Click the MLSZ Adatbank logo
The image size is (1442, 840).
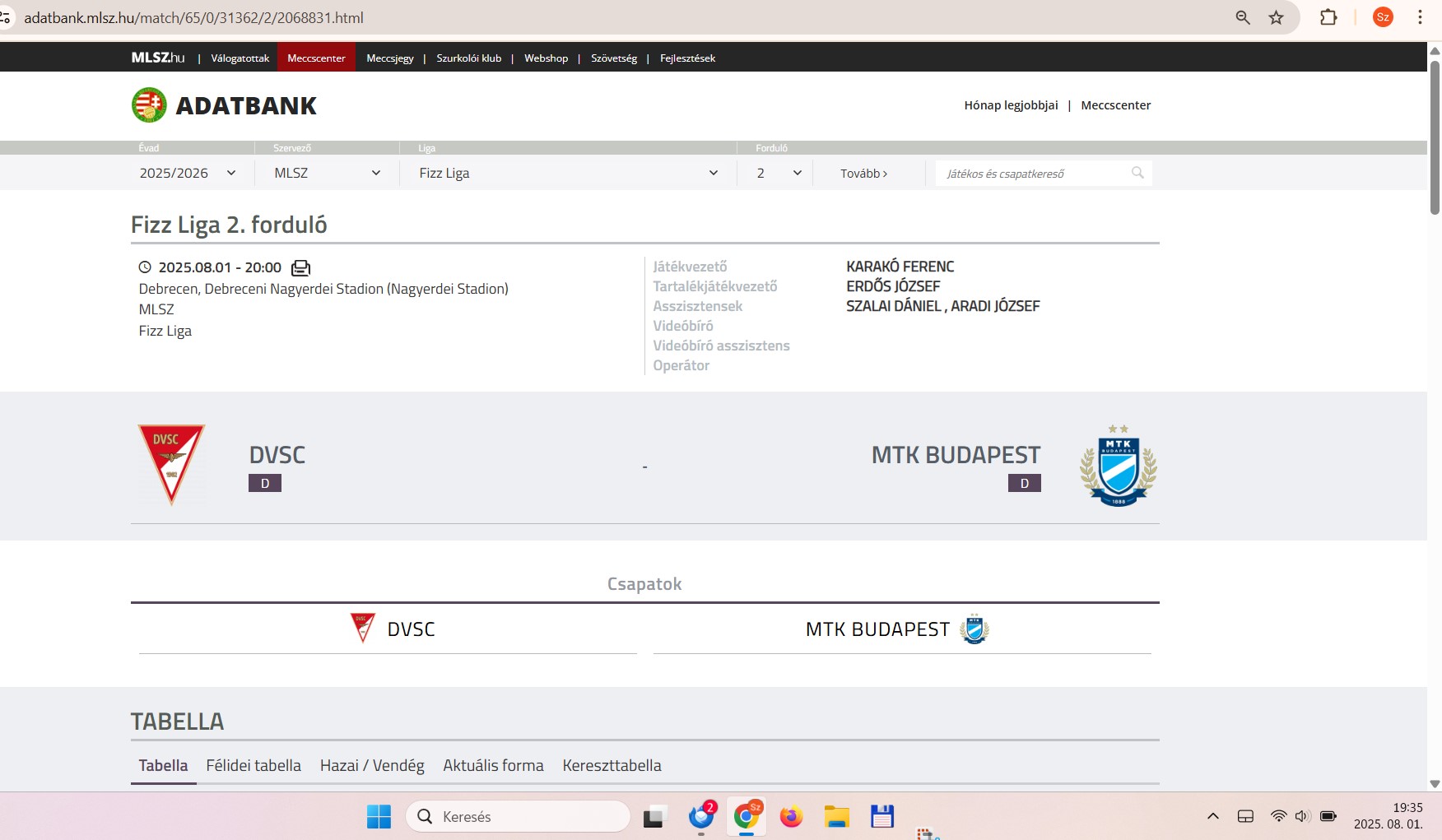click(x=224, y=105)
